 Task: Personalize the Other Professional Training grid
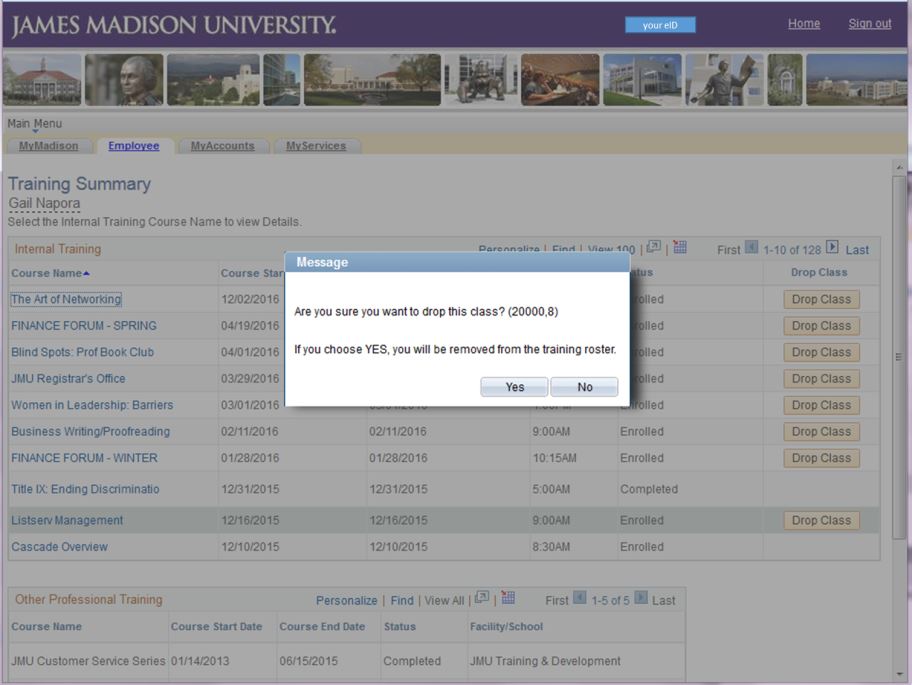[347, 601]
